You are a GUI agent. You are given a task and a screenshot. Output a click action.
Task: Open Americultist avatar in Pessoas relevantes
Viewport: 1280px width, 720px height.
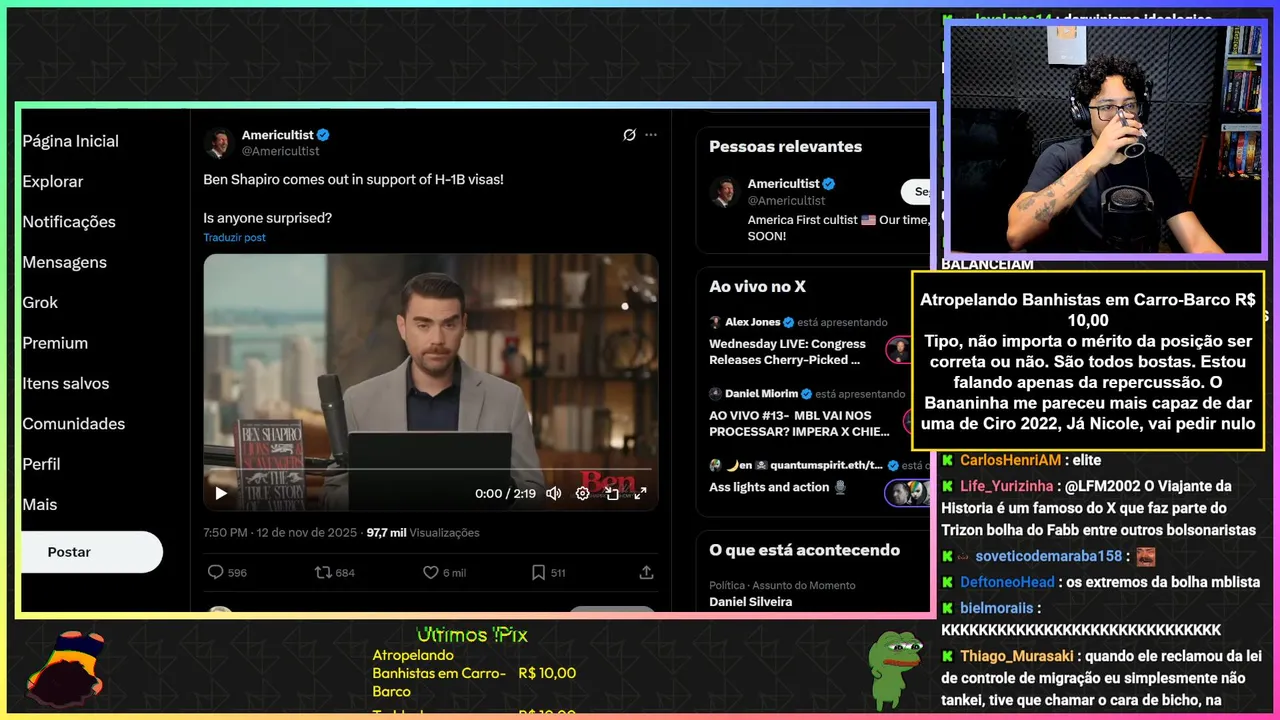click(x=725, y=192)
